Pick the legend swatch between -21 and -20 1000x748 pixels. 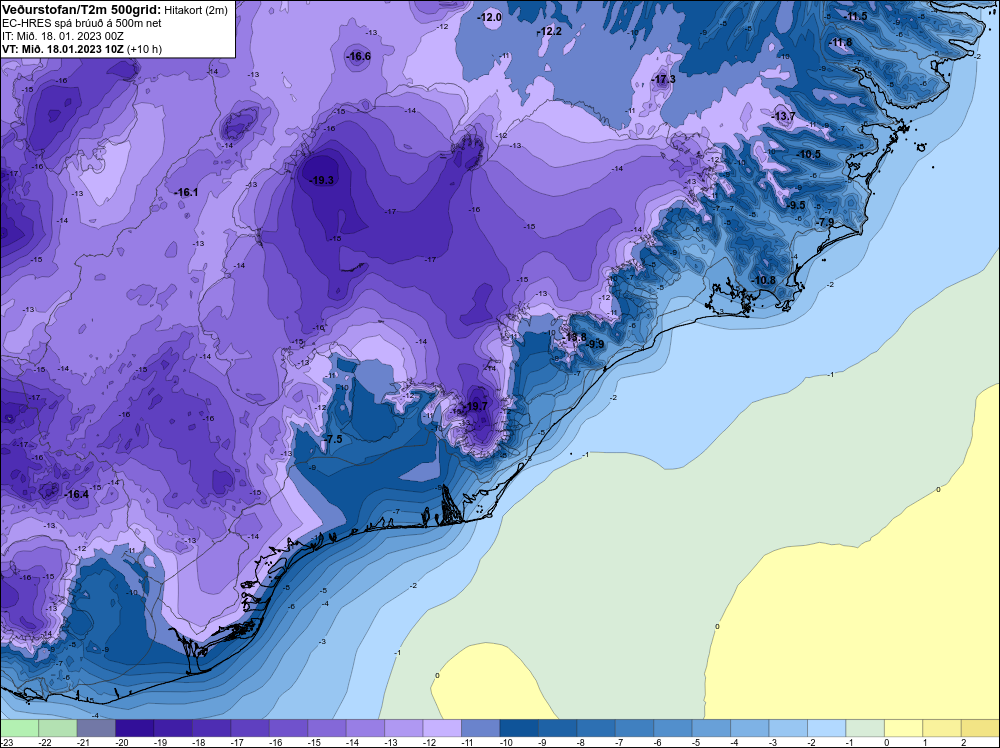point(96,728)
